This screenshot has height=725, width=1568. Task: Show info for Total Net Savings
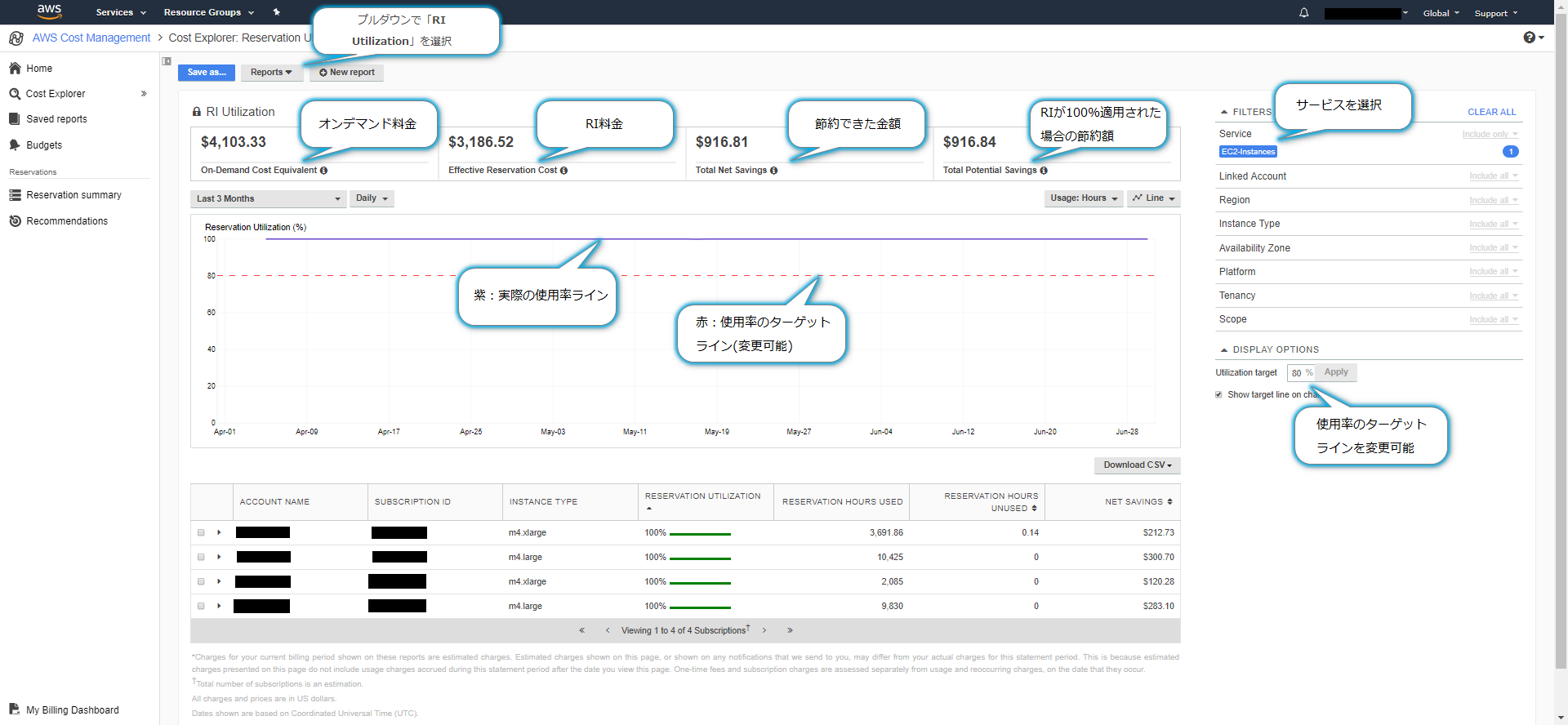pos(773,171)
